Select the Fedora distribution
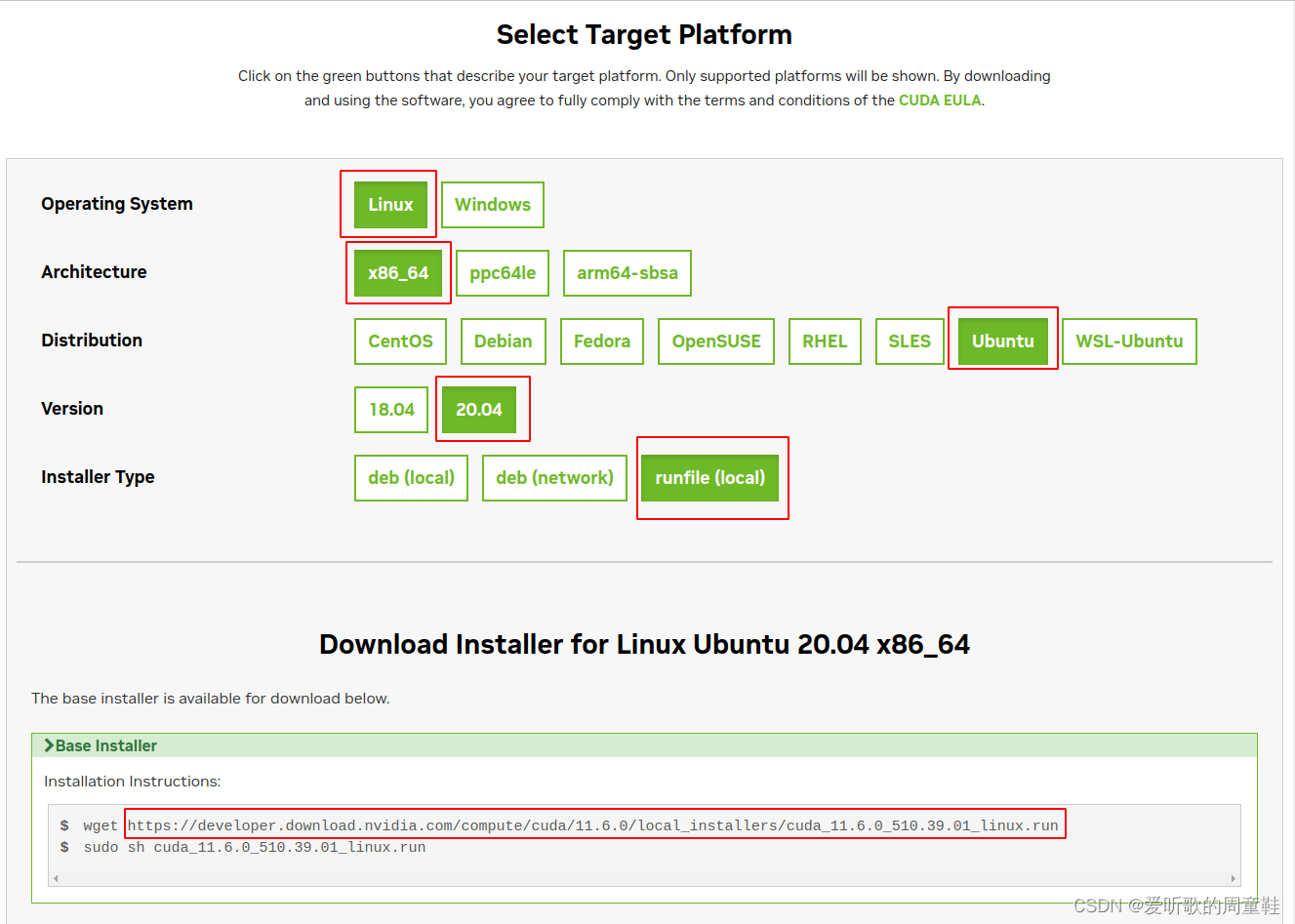Image resolution: width=1295 pixels, height=924 pixels. (601, 341)
